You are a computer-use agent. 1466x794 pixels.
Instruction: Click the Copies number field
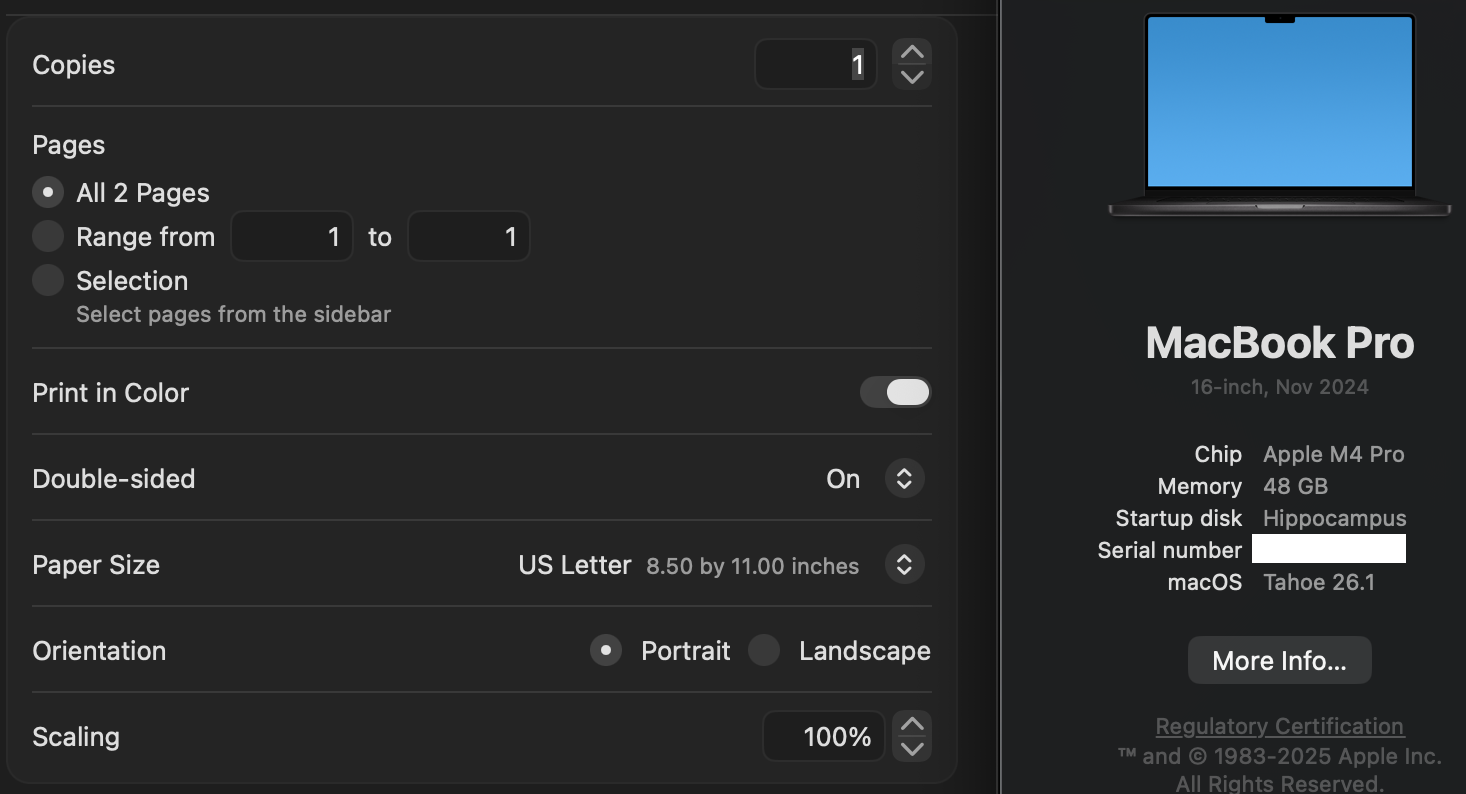815,65
